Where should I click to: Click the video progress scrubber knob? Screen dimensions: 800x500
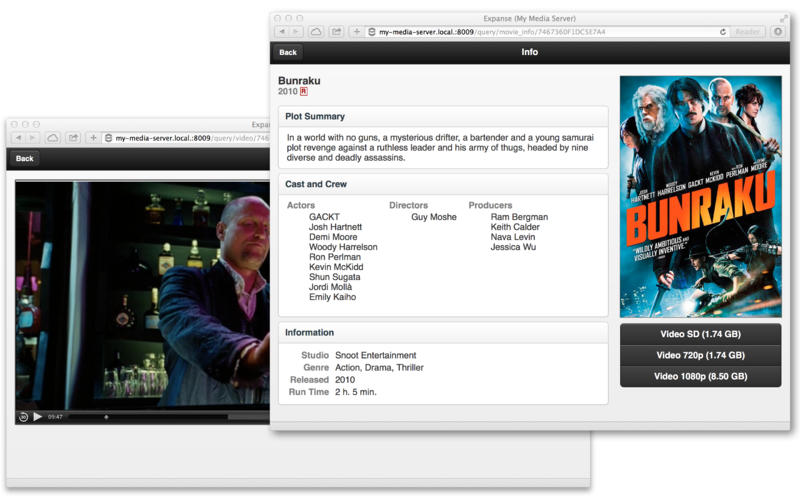pyautogui.click(x=106, y=417)
